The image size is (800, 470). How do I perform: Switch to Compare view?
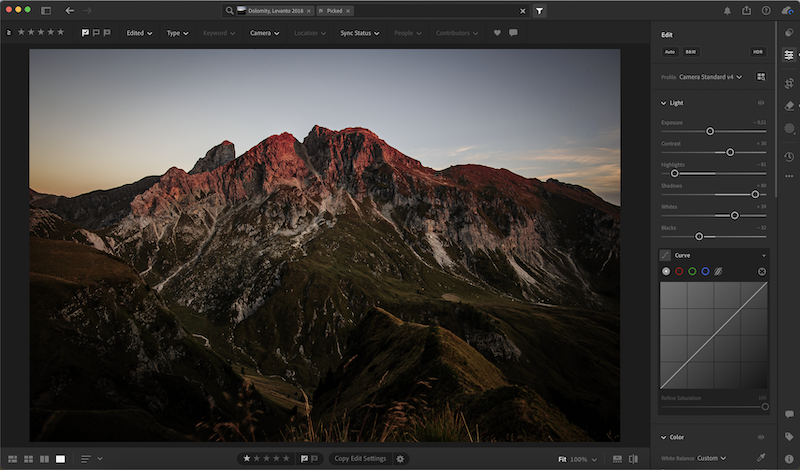(44, 459)
